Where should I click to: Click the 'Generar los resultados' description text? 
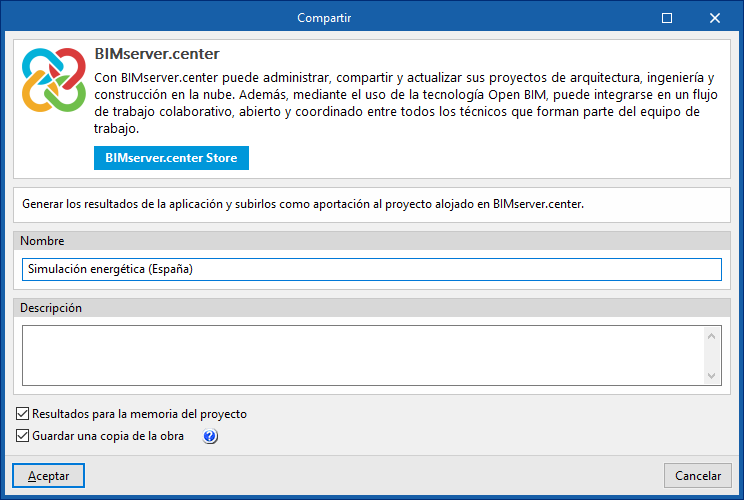click(x=303, y=204)
